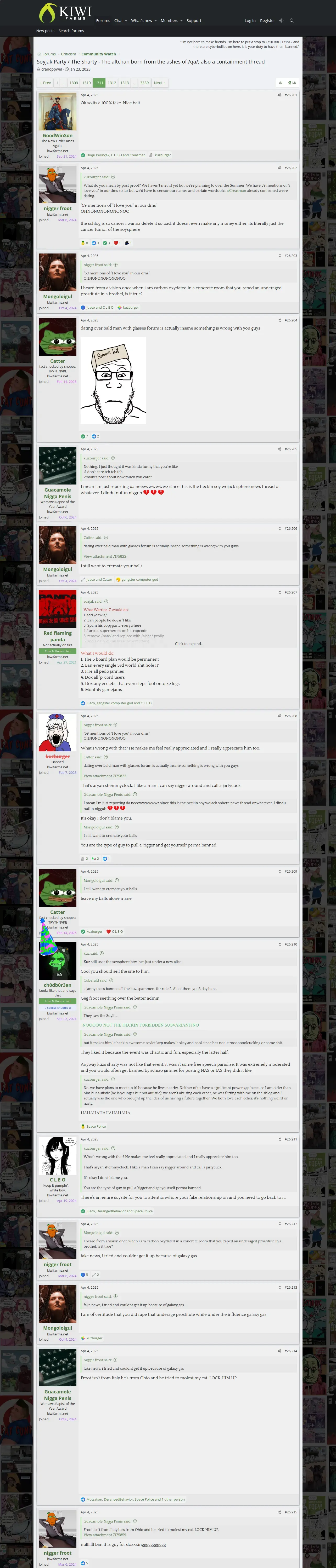Screen dimensions: 336x1568
Task: Click share icon on post #26,214
Action: pos(279,1351)
